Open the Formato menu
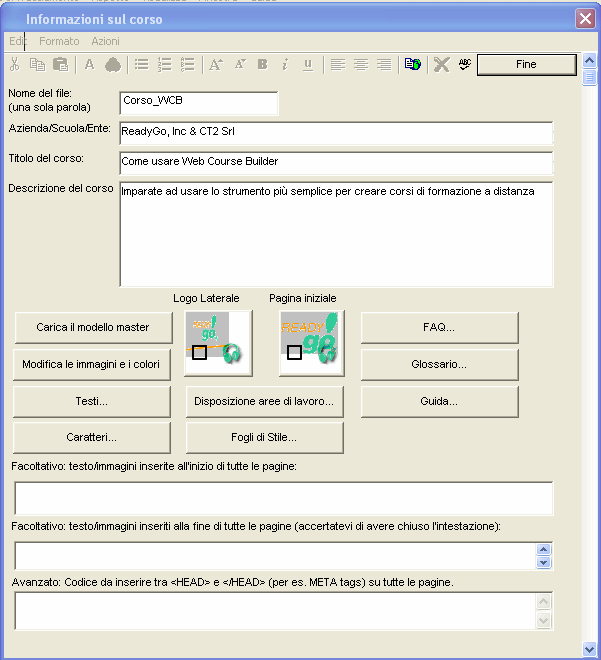This screenshot has width=601, height=660. tap(59, 41)
